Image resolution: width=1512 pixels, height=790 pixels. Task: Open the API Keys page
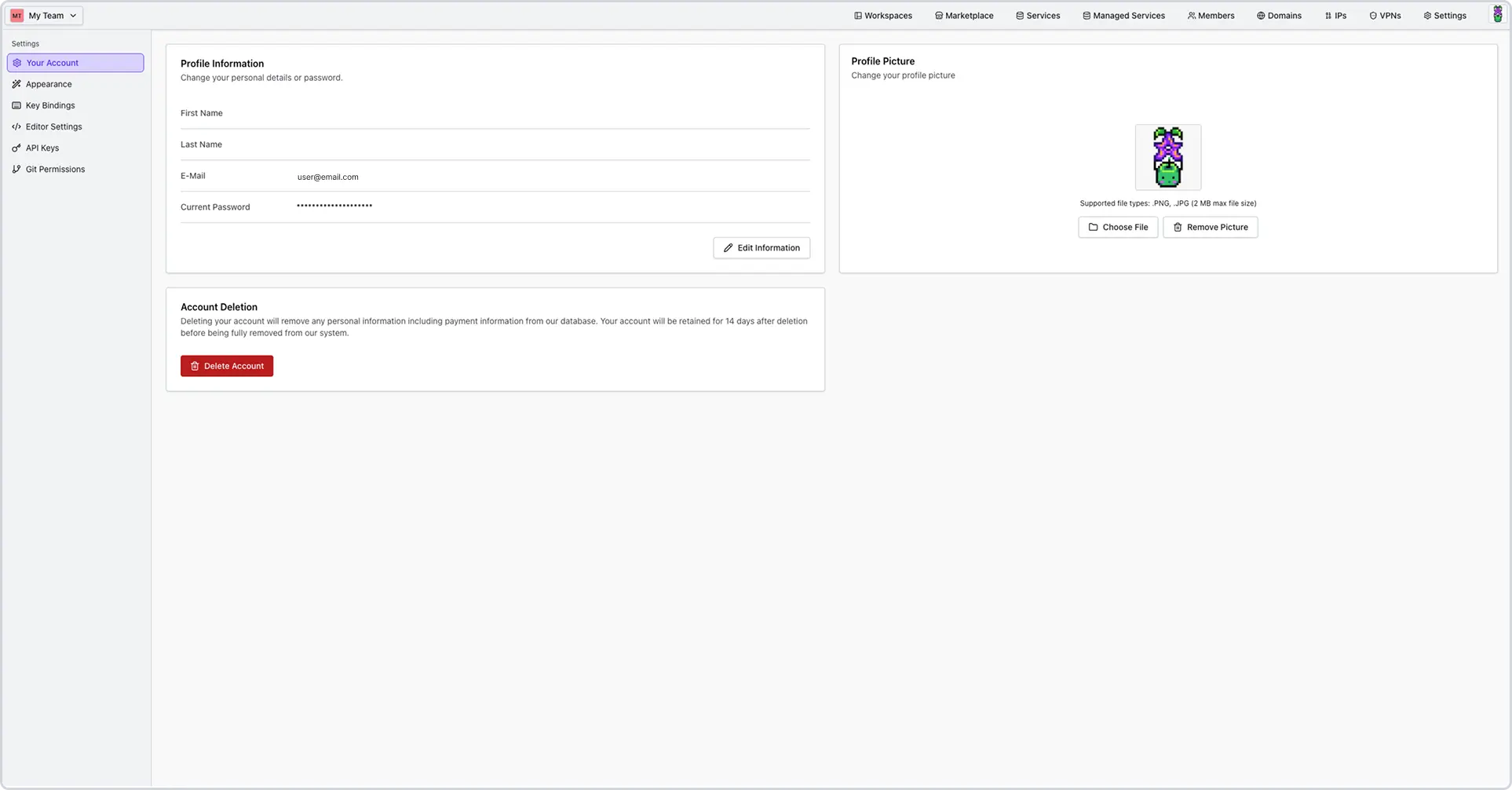pyautogui.click(x=42, y=148)
